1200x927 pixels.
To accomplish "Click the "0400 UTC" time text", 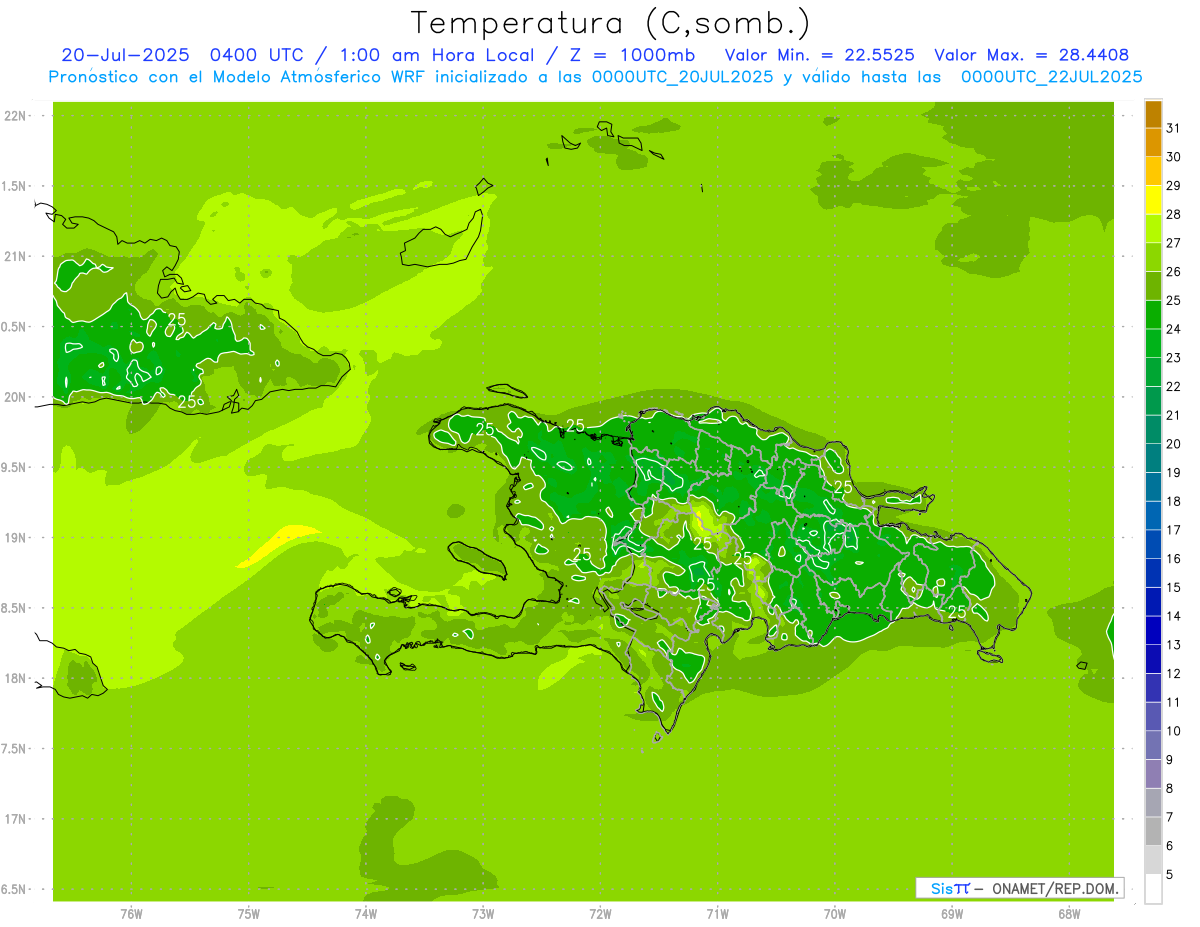I will (x=258, y=55).
